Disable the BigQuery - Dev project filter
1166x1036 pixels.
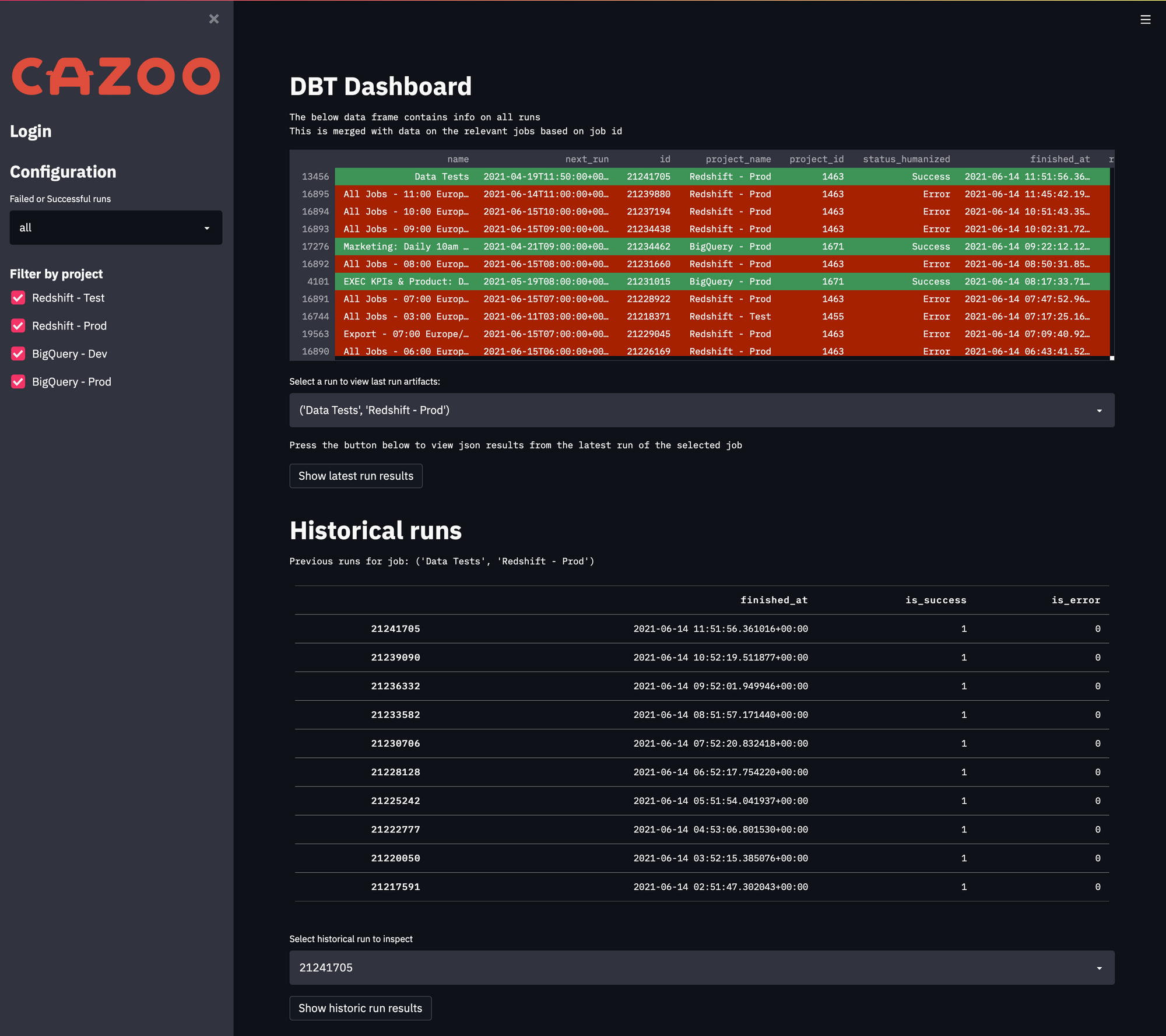coord(18,353)
